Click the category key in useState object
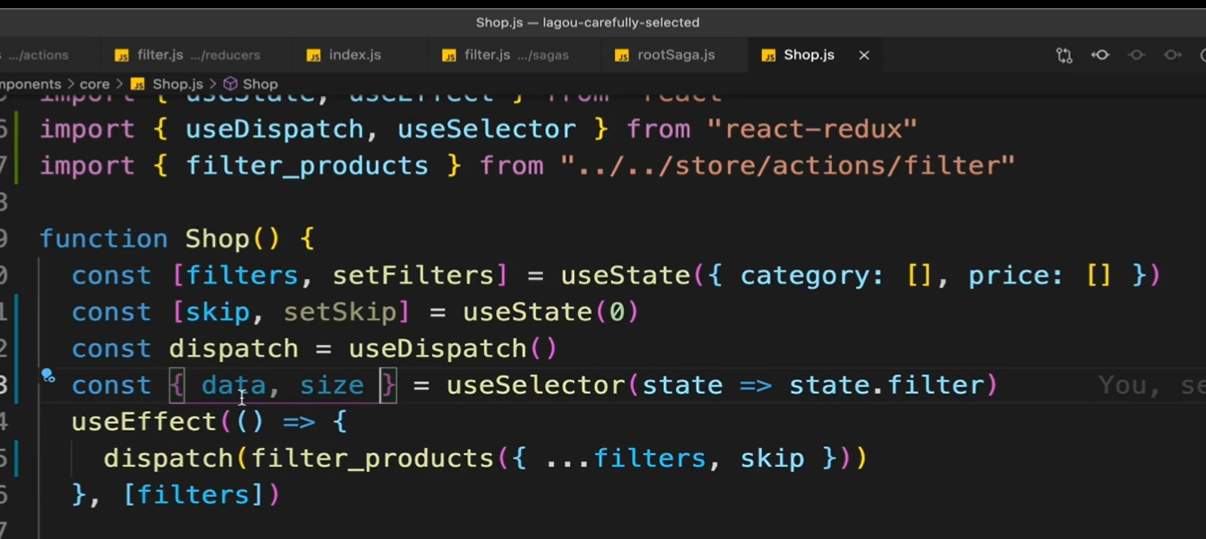The height and width of the screenshot is (539, 1206). click(x=805, y=275)
